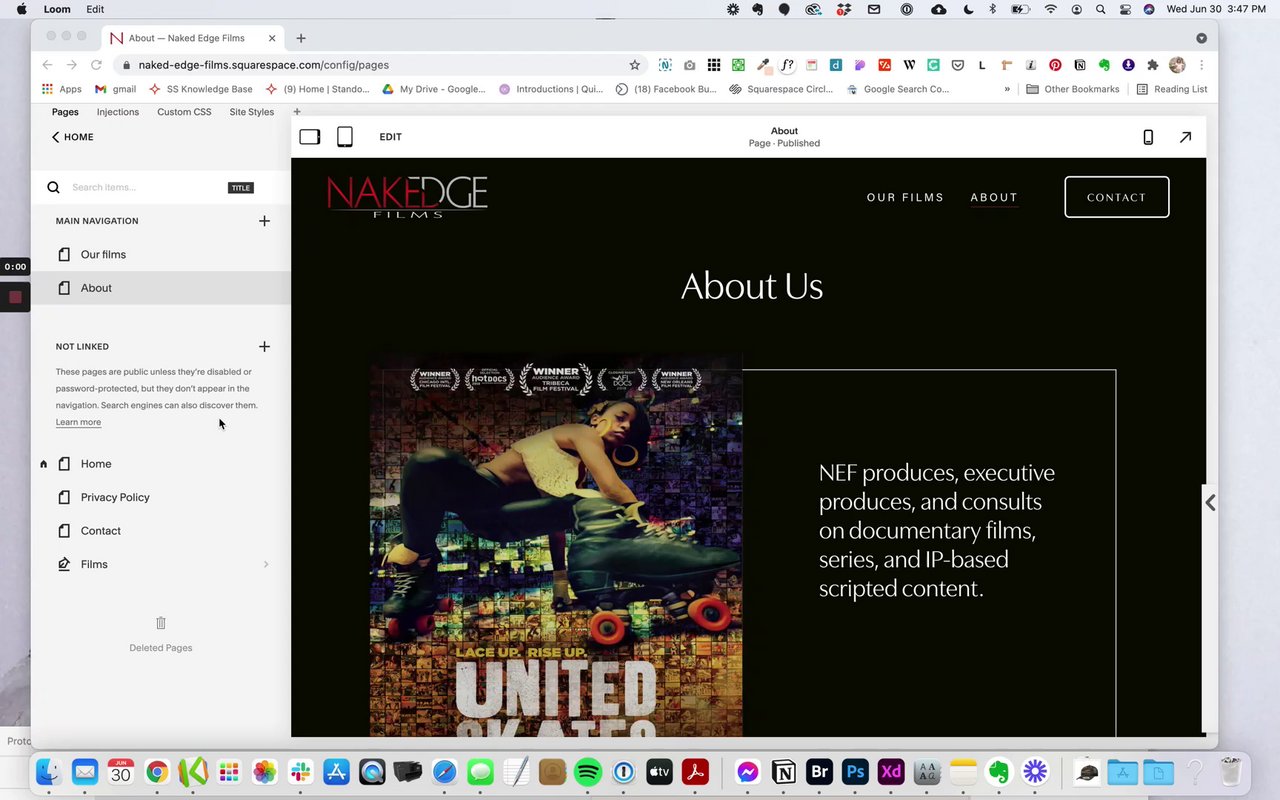Click the ABOUT nav link

click(x=994, y=198)
